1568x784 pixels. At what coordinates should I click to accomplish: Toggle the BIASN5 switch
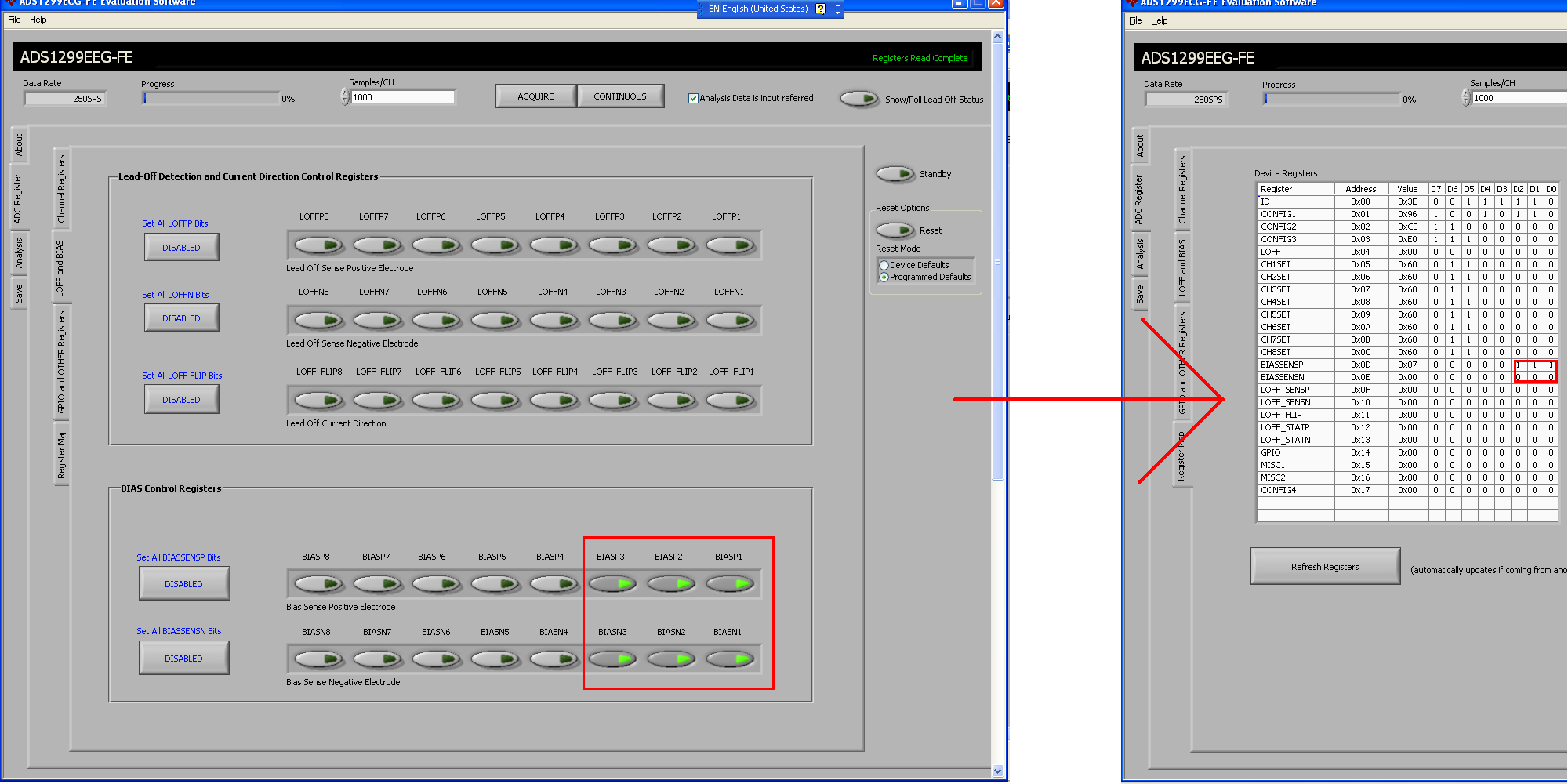(x=495, y=659)
